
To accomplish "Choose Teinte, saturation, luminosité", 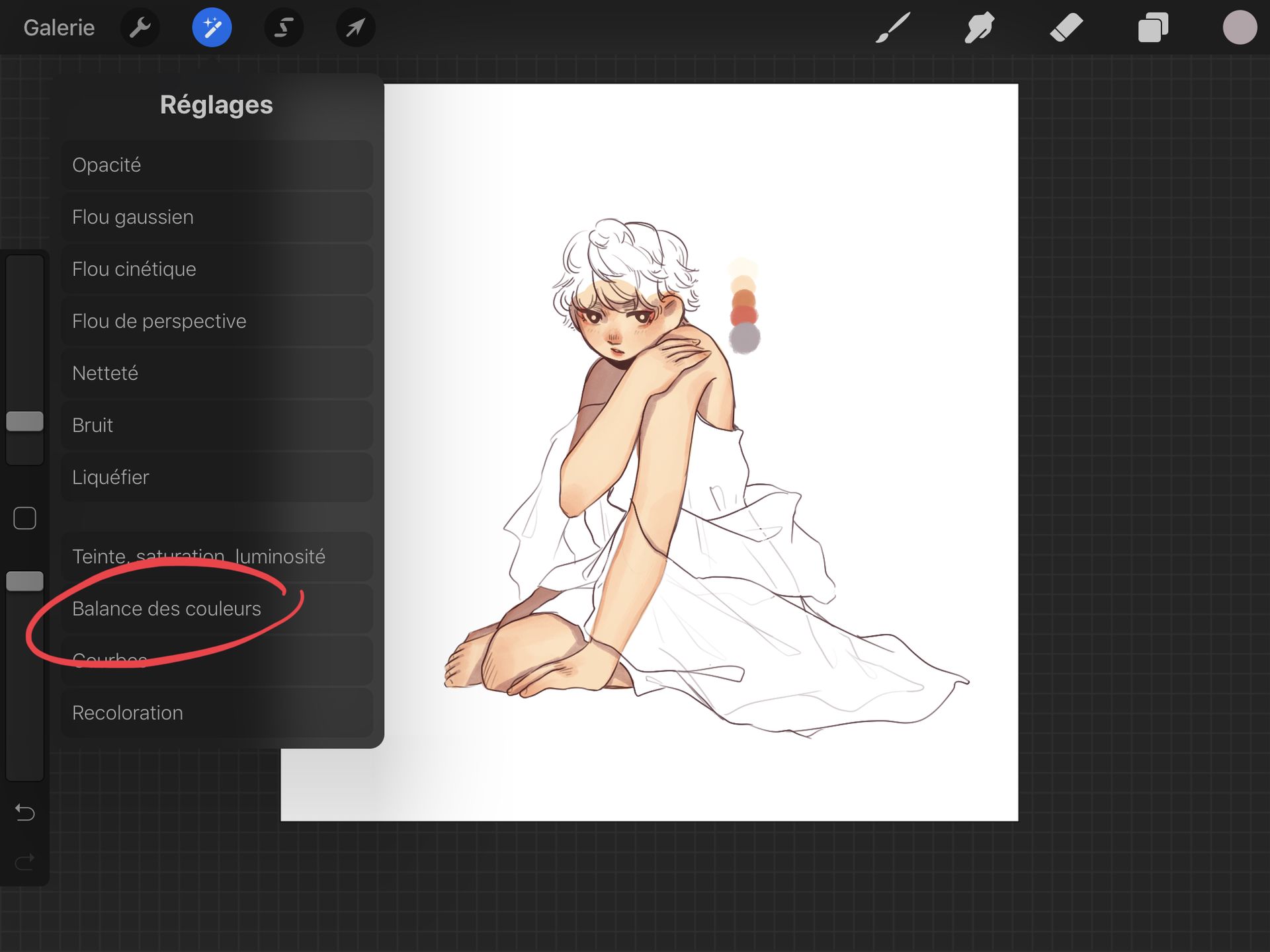I will tap(217, 557).
